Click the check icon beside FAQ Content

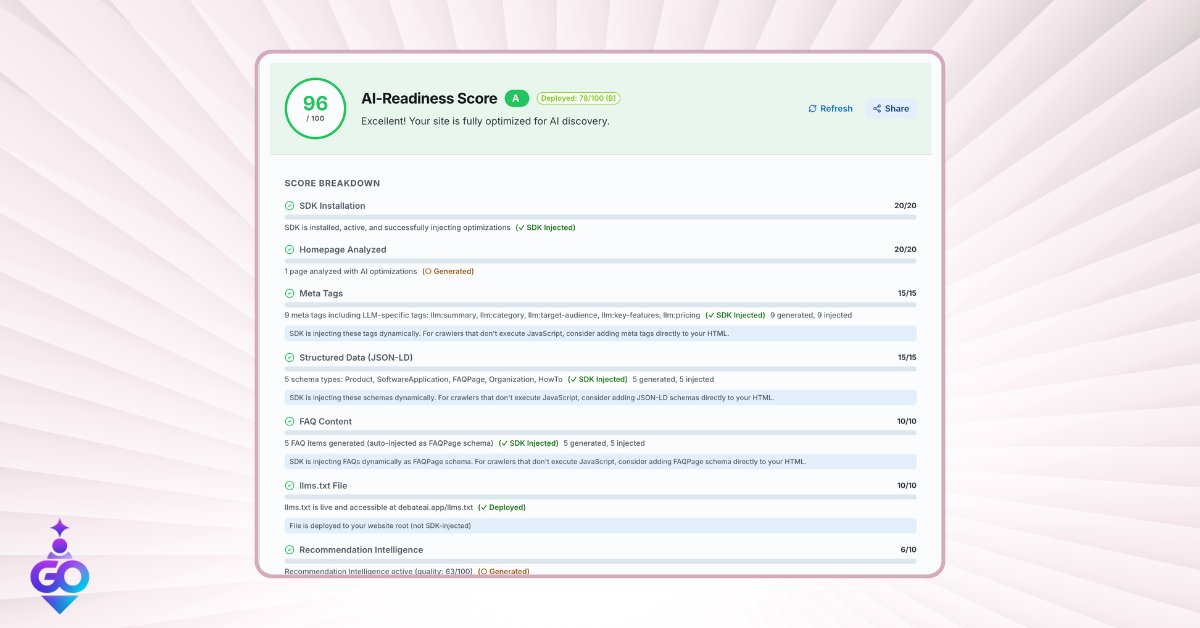coord(289,422)
